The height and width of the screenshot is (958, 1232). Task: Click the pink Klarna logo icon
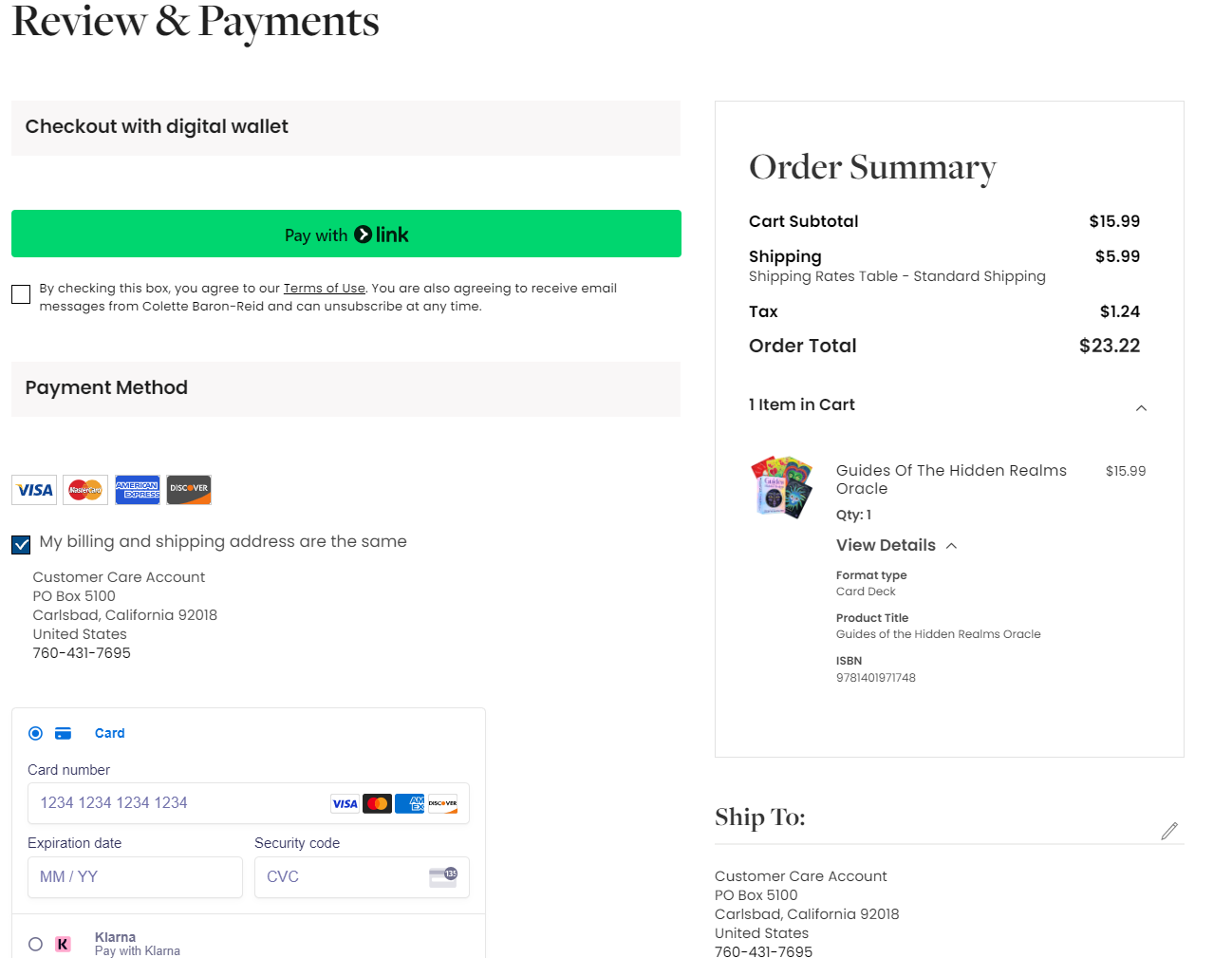coord(63,944)
